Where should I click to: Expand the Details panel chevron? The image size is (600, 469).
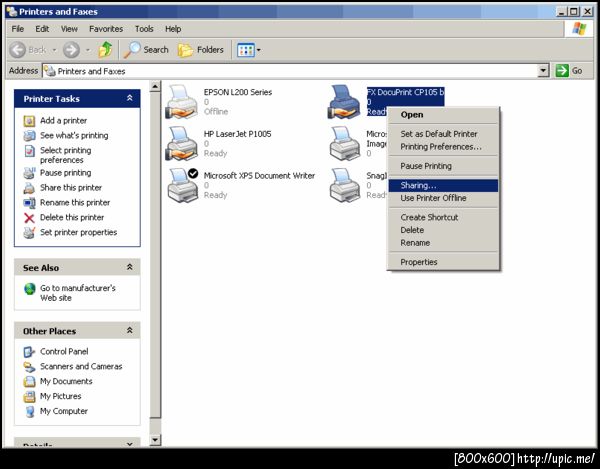click(x=130, y=444)
